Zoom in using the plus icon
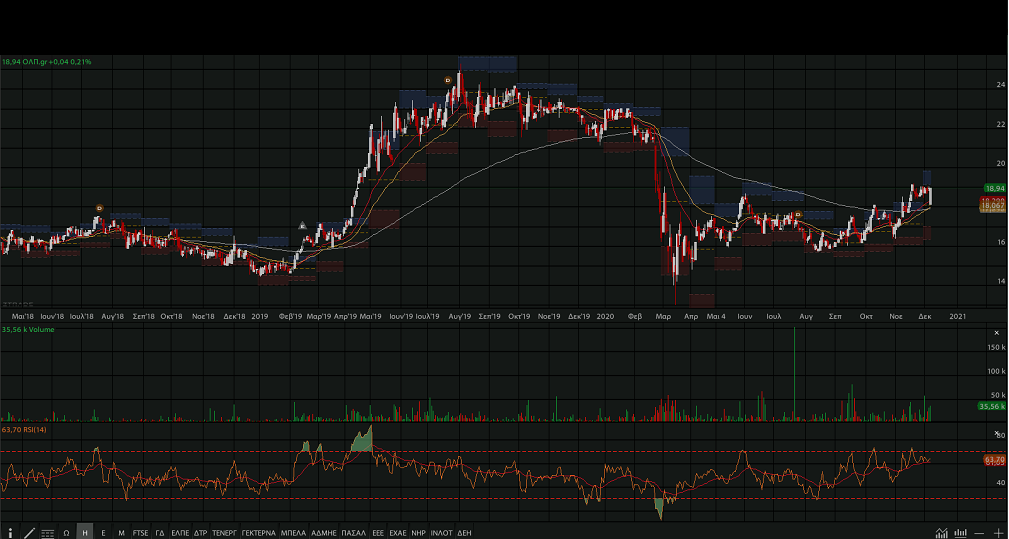The height and width of the screenshot is (539, 1009). point(998,533)
